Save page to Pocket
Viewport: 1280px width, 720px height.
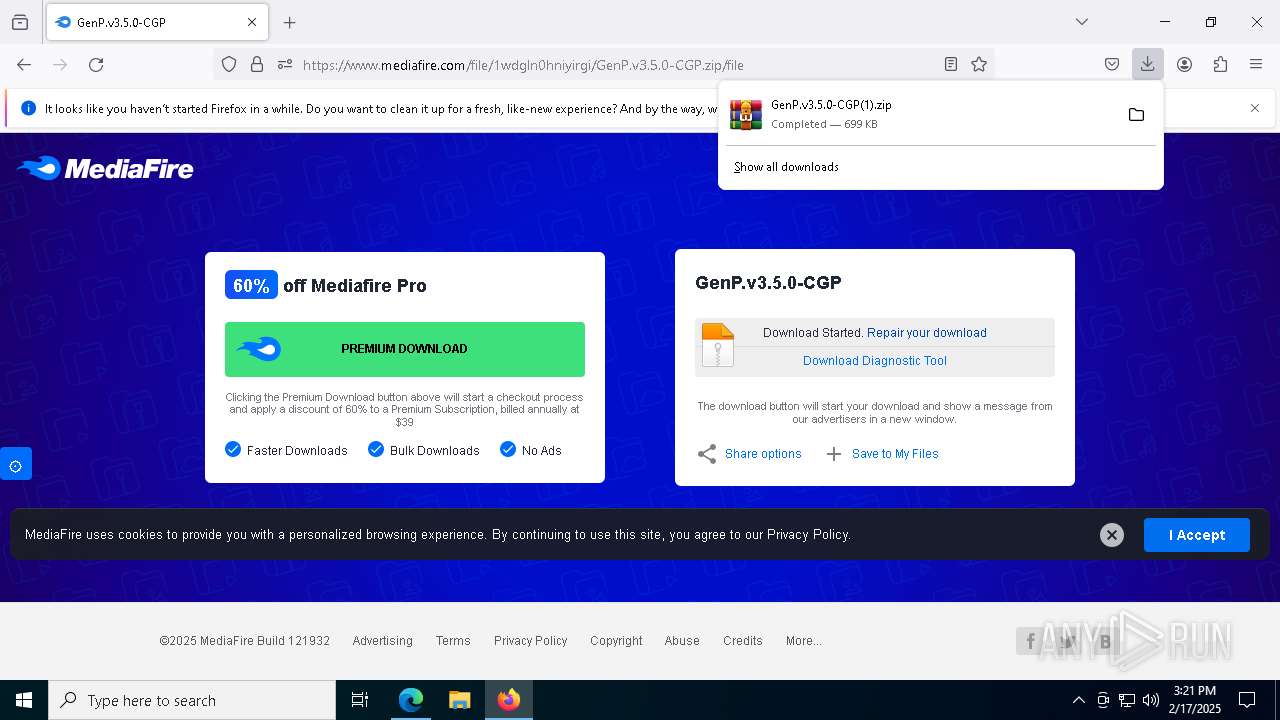(x=1112, y=64)
